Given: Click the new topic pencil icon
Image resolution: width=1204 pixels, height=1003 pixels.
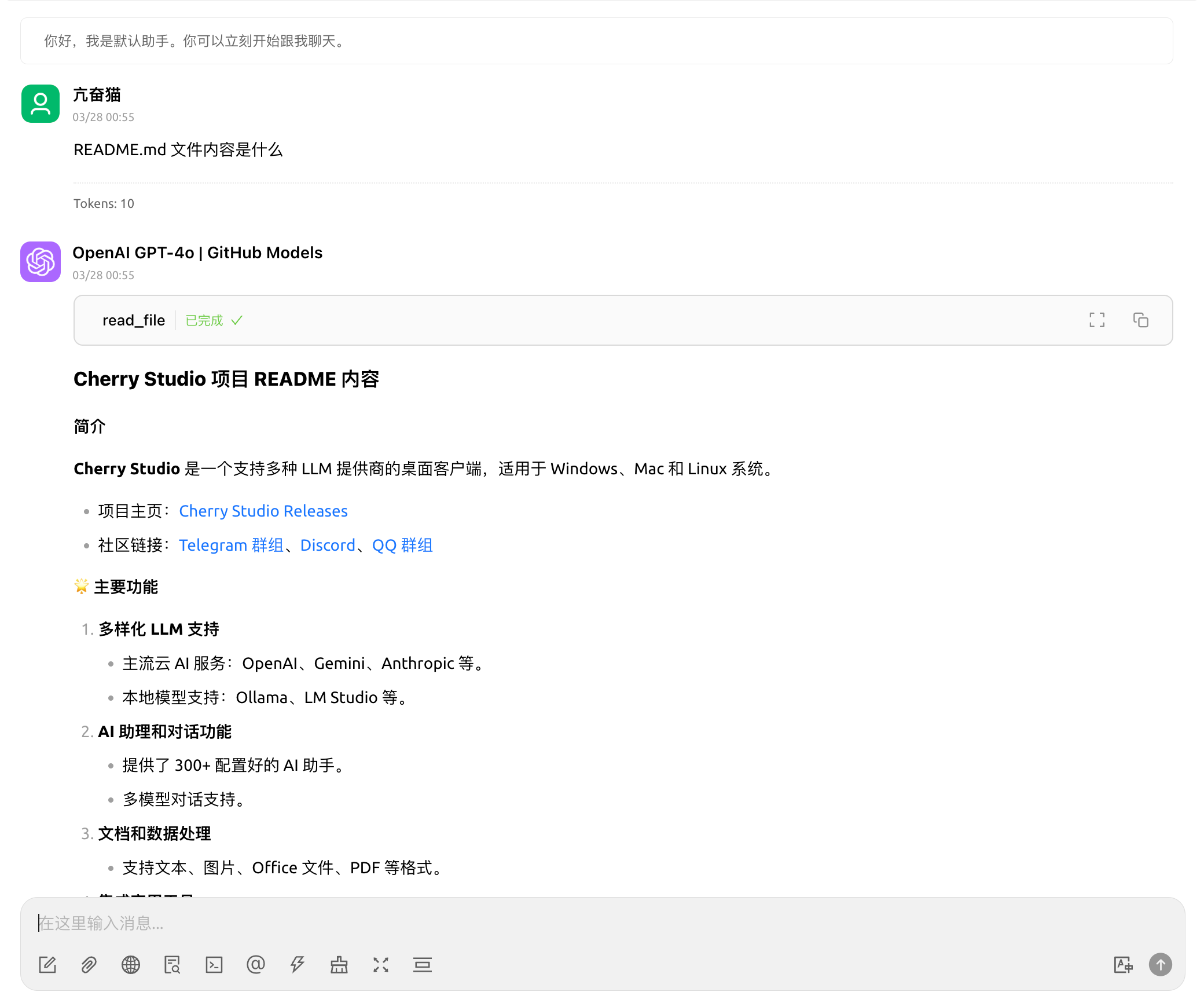Looking at the screenshot, I should pyautogui.click(x=47, y=965).
